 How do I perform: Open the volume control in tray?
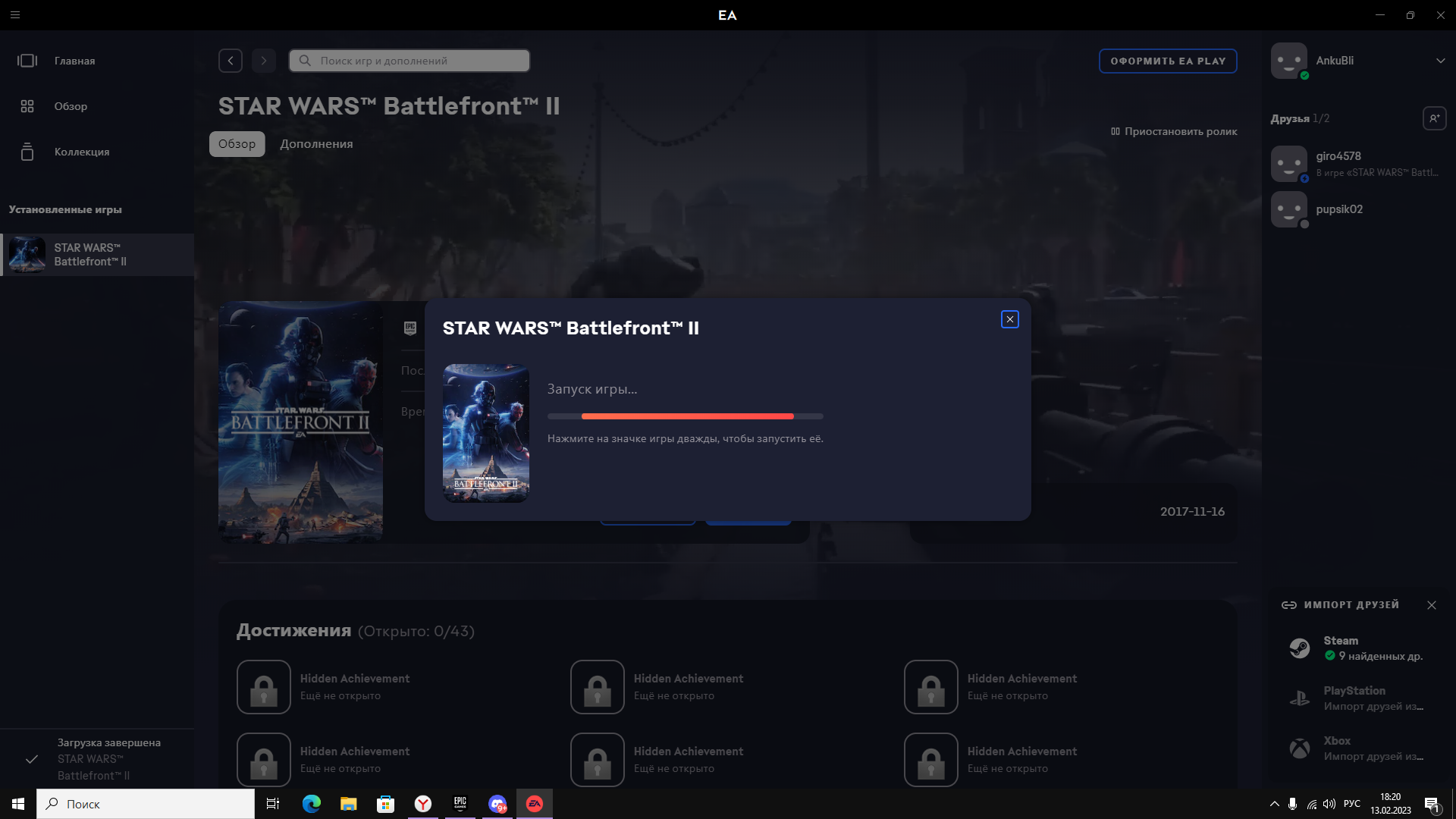click(1329, 804)
